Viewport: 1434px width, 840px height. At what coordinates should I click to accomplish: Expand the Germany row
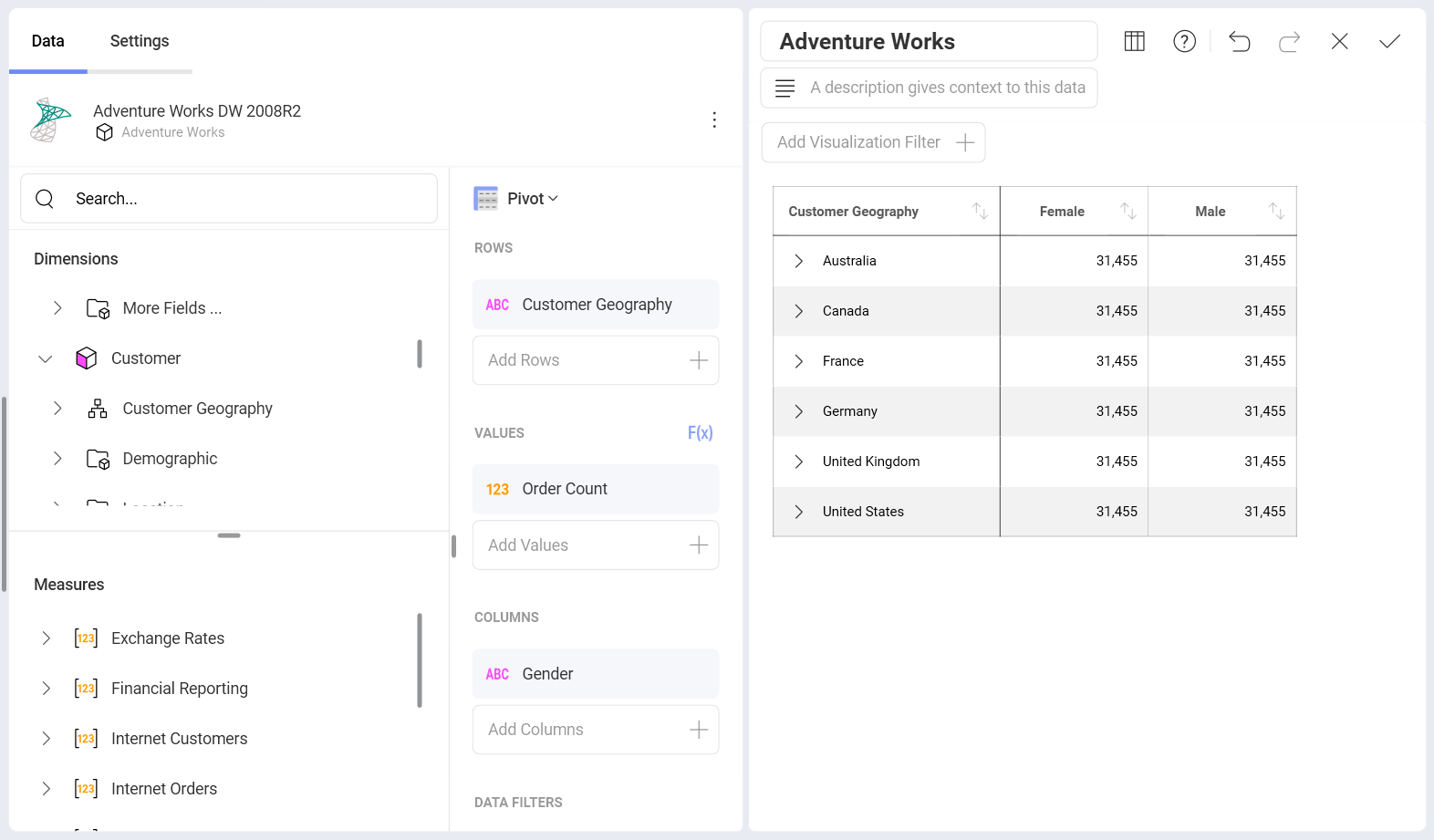click(x=799, y=411)
